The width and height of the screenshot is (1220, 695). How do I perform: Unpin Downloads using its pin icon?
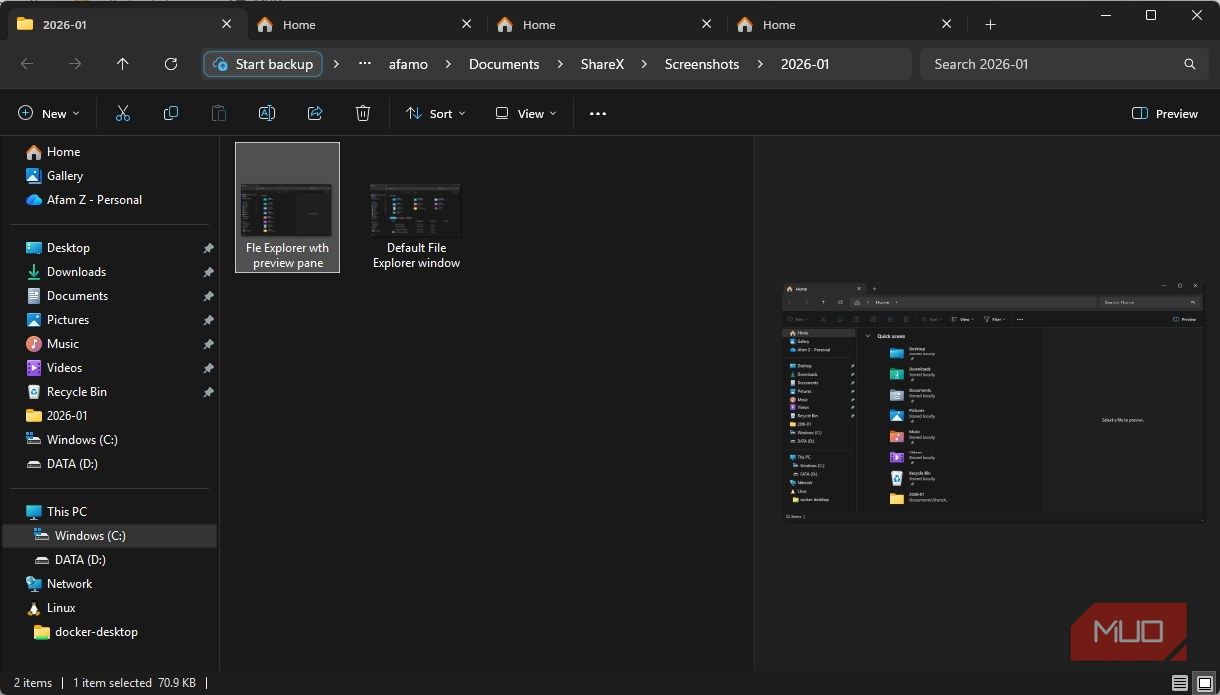tap(208, 272)
